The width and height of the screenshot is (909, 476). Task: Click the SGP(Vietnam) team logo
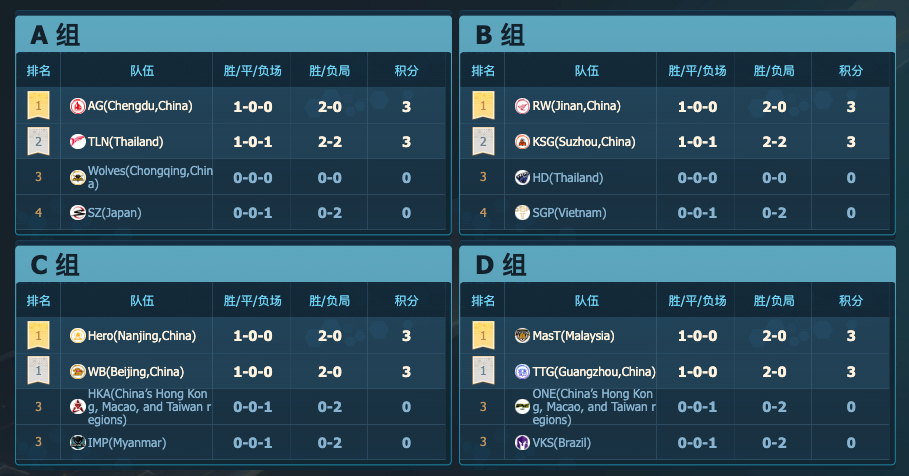(522, 213)
